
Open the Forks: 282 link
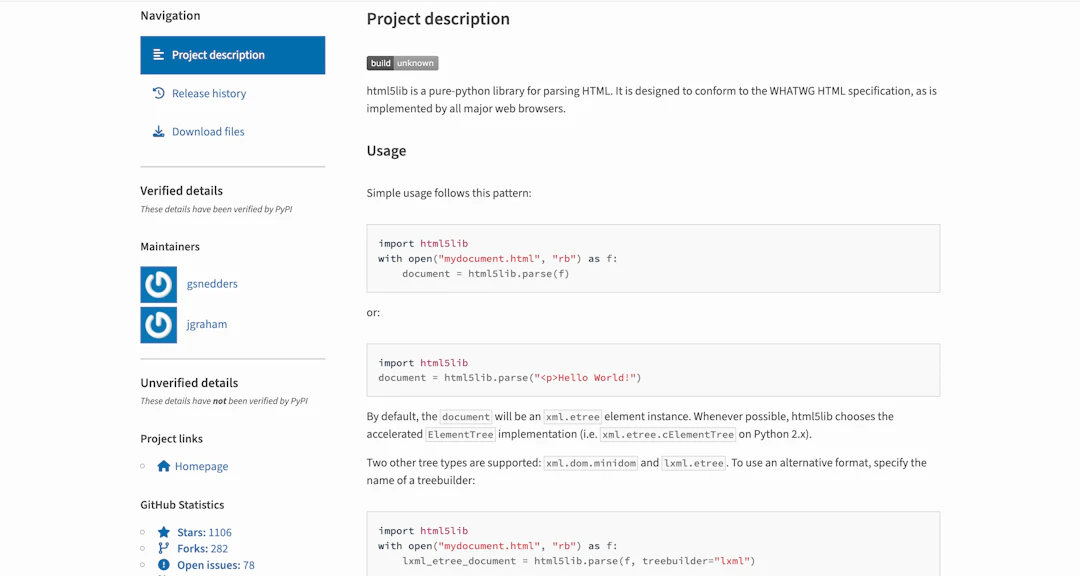(x=202, y=548)
